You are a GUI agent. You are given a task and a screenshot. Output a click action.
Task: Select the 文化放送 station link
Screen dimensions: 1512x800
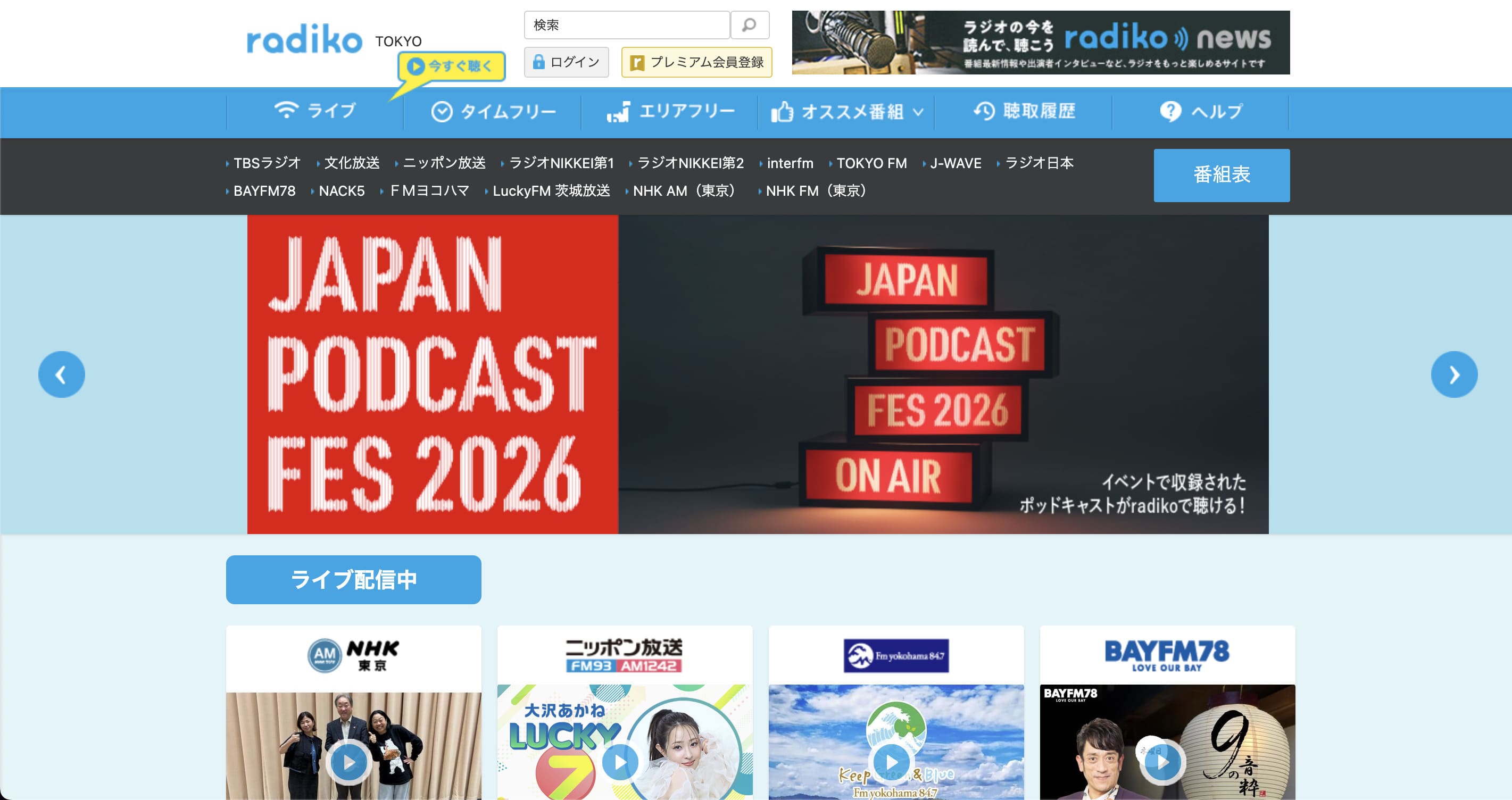coord(352,163)
